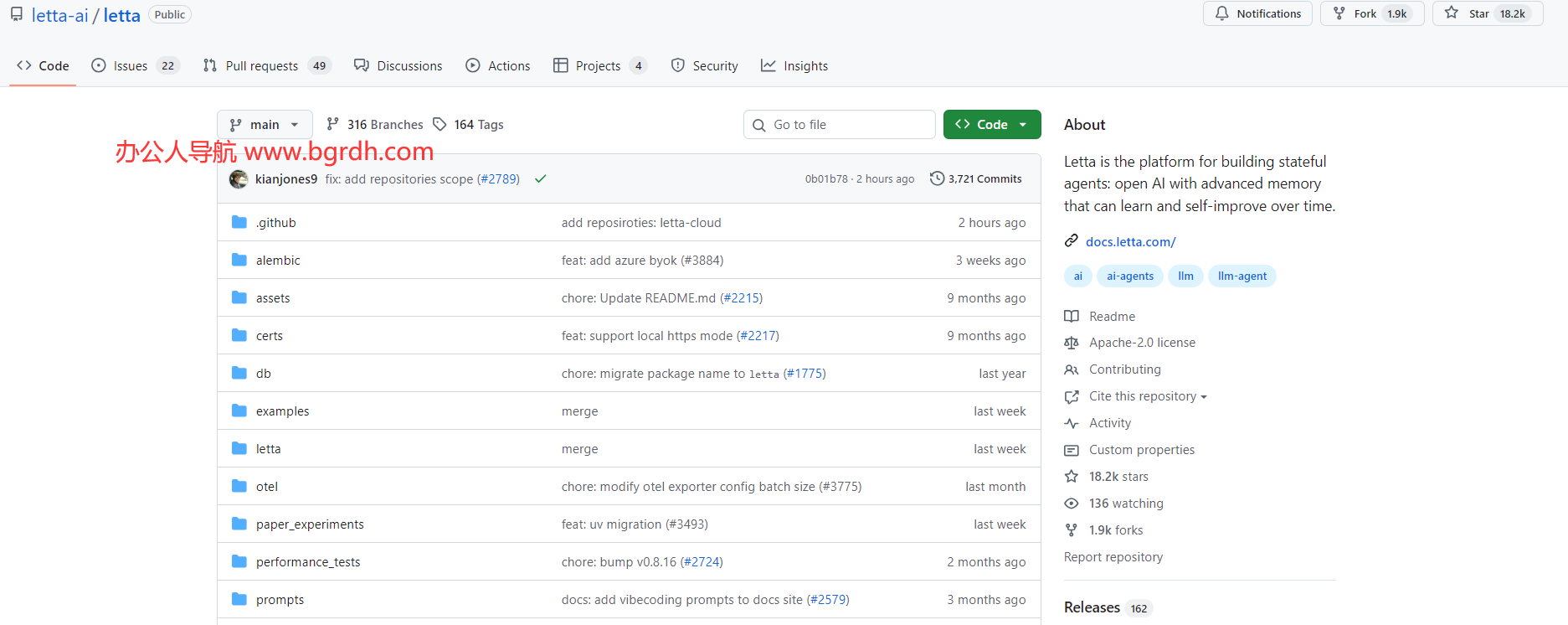Click the llm-agent topic tag
This screenshot has width=1568, height=625.
[x=1242, y=276]
